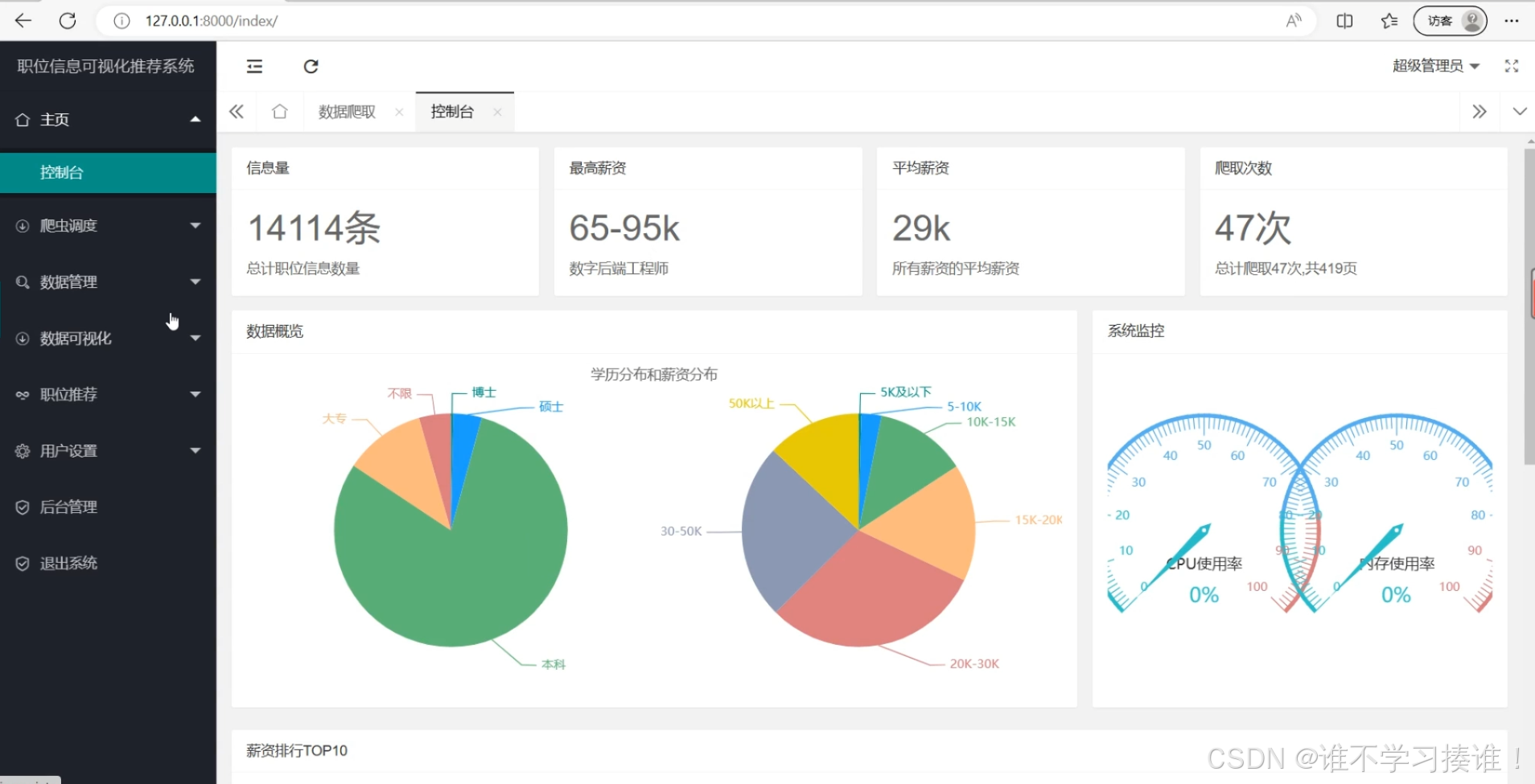Switch to the 数据爬取 tab
Image resolution: width=1535 pixels, height=784 pixels.
[347, 112]
